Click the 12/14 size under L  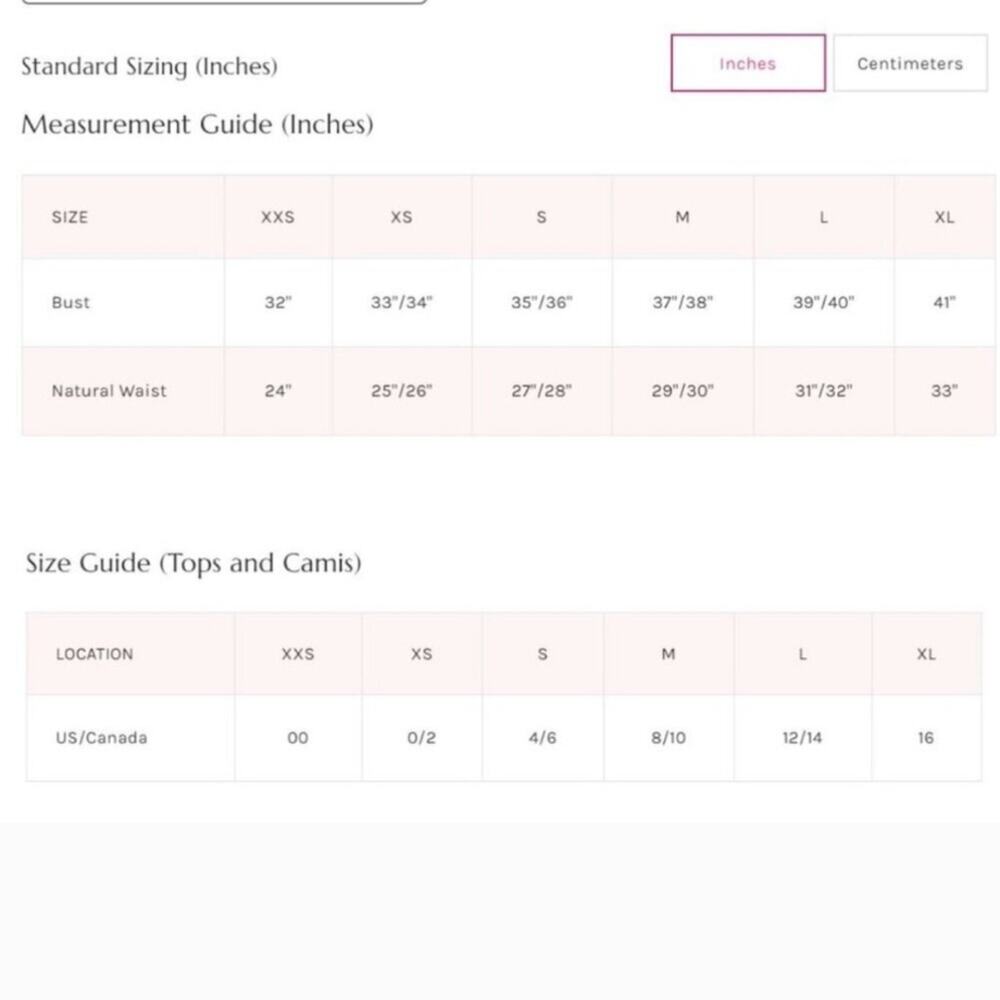802,737
